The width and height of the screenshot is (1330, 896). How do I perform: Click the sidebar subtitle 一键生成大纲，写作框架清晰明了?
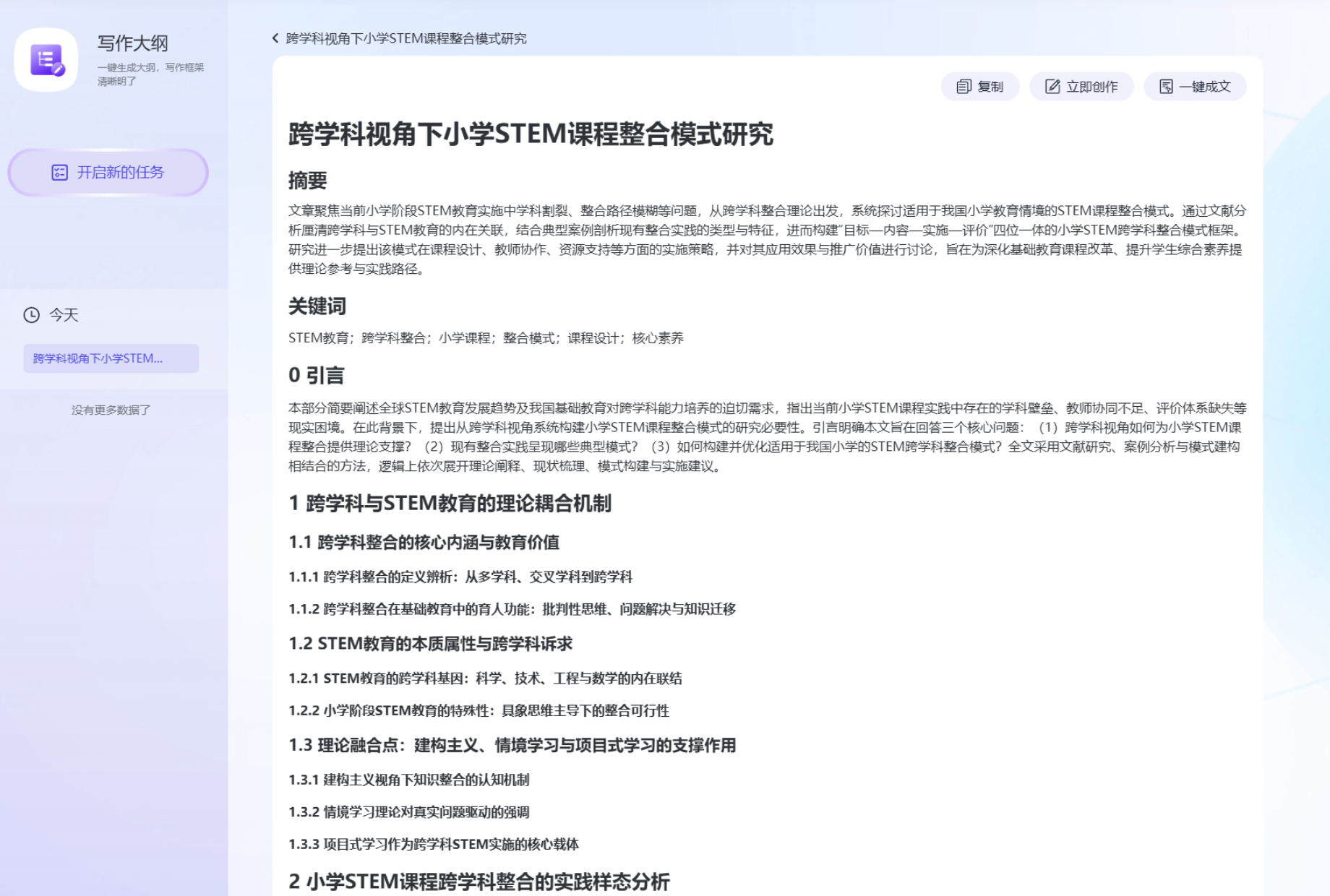click(150, 74)
